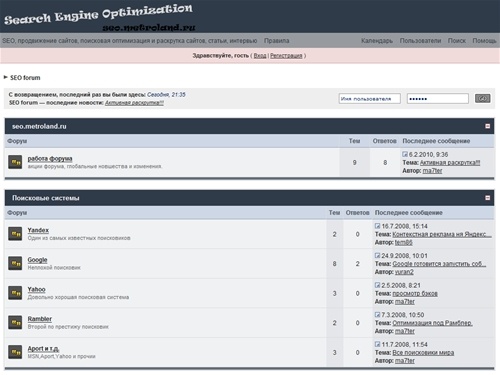This screenshot has height=375, width=500.
Task: Open the Google forum
Action: [37, 260]
